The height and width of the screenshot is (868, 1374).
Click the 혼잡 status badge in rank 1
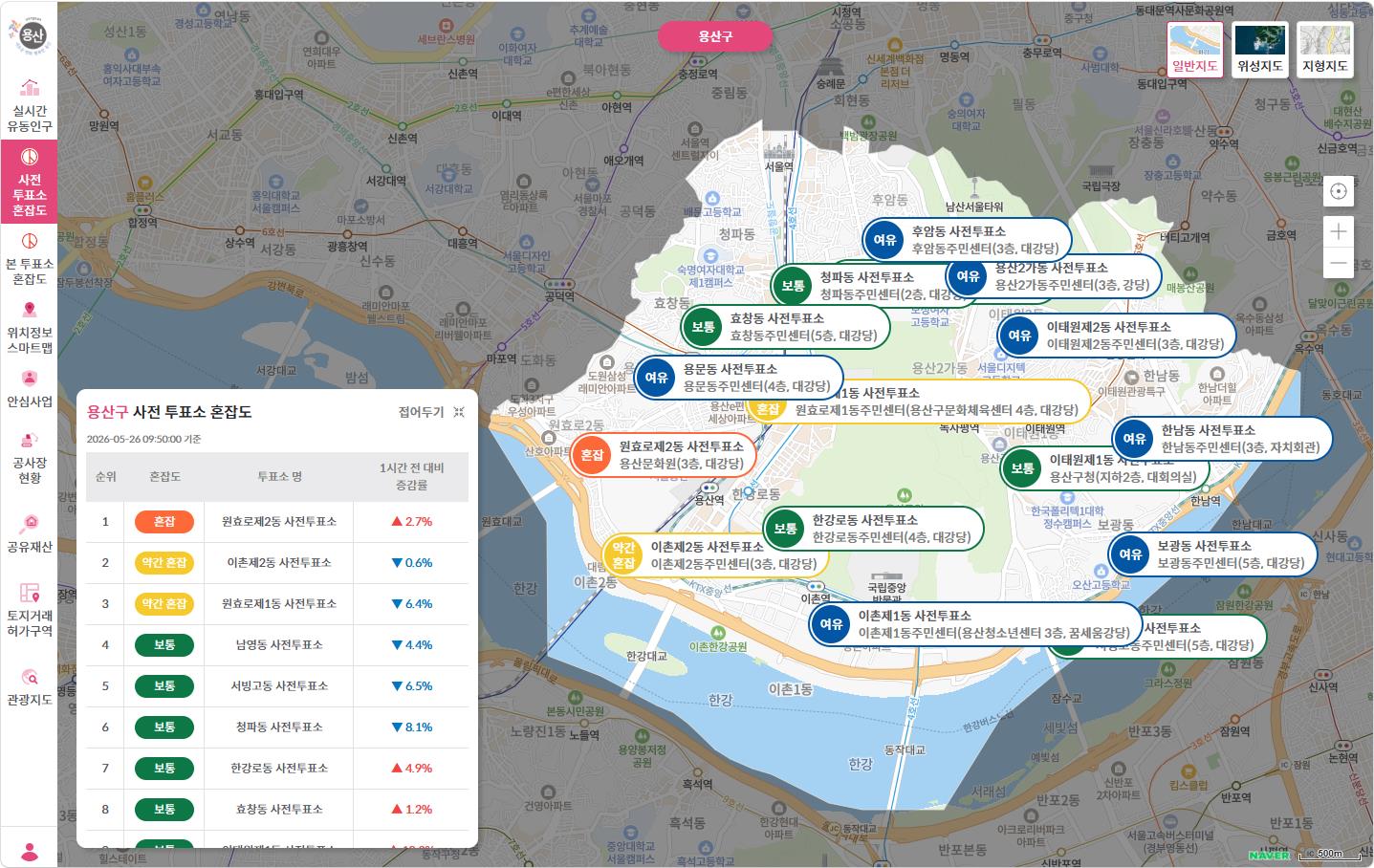pyautogui.click(x=164, y=522)
